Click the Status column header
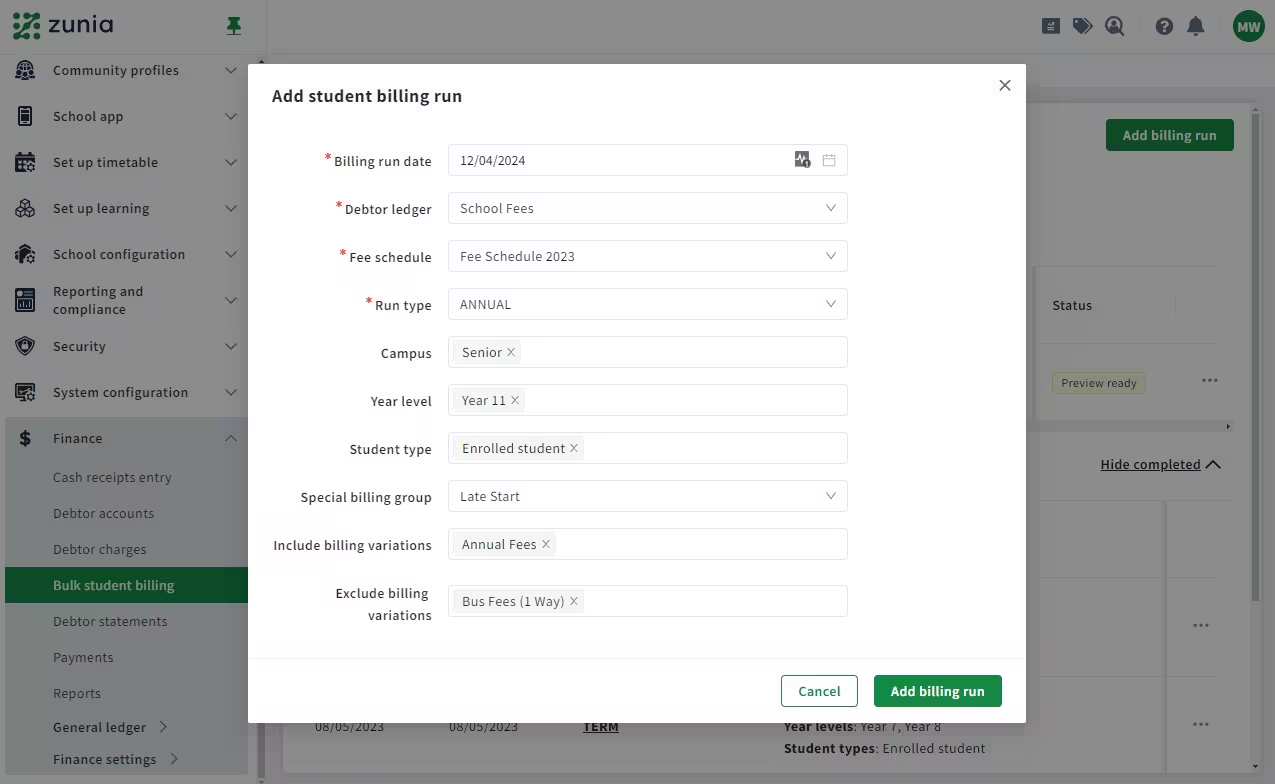The height and width of the screenshot is (784, 1275). coord(1072,305)
